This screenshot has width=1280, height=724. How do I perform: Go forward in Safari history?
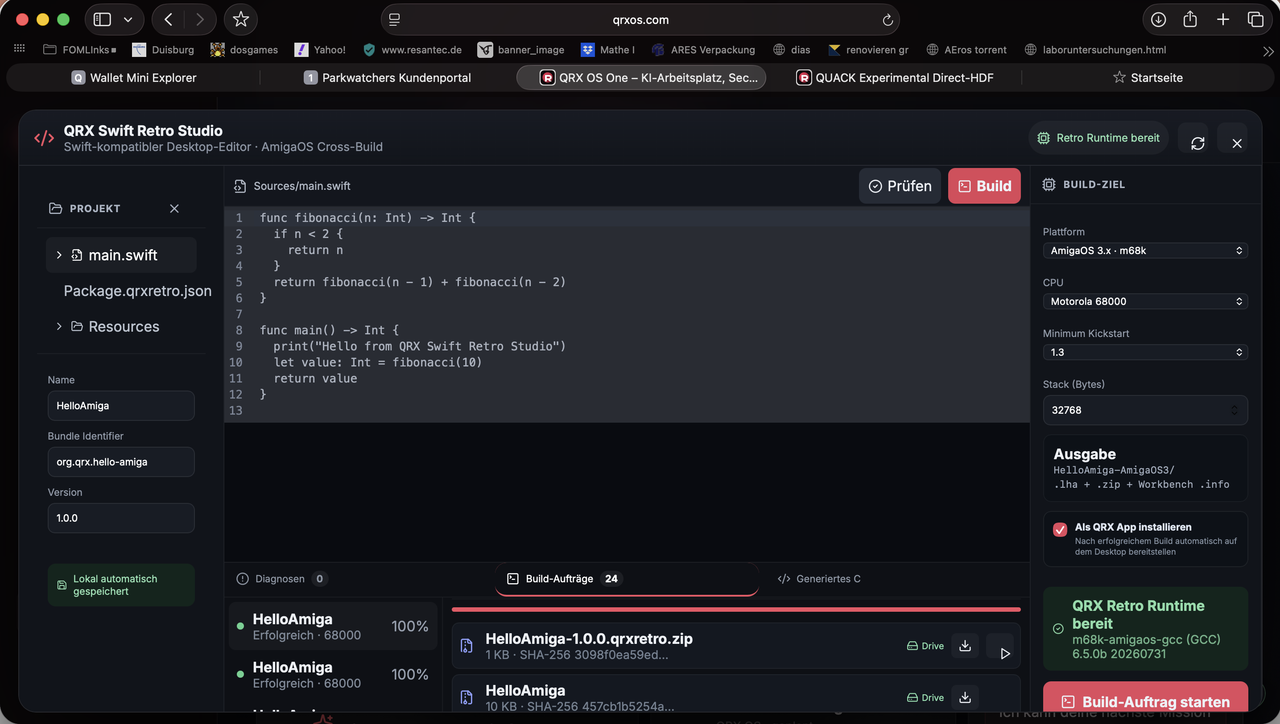click(x=200, y=19)
